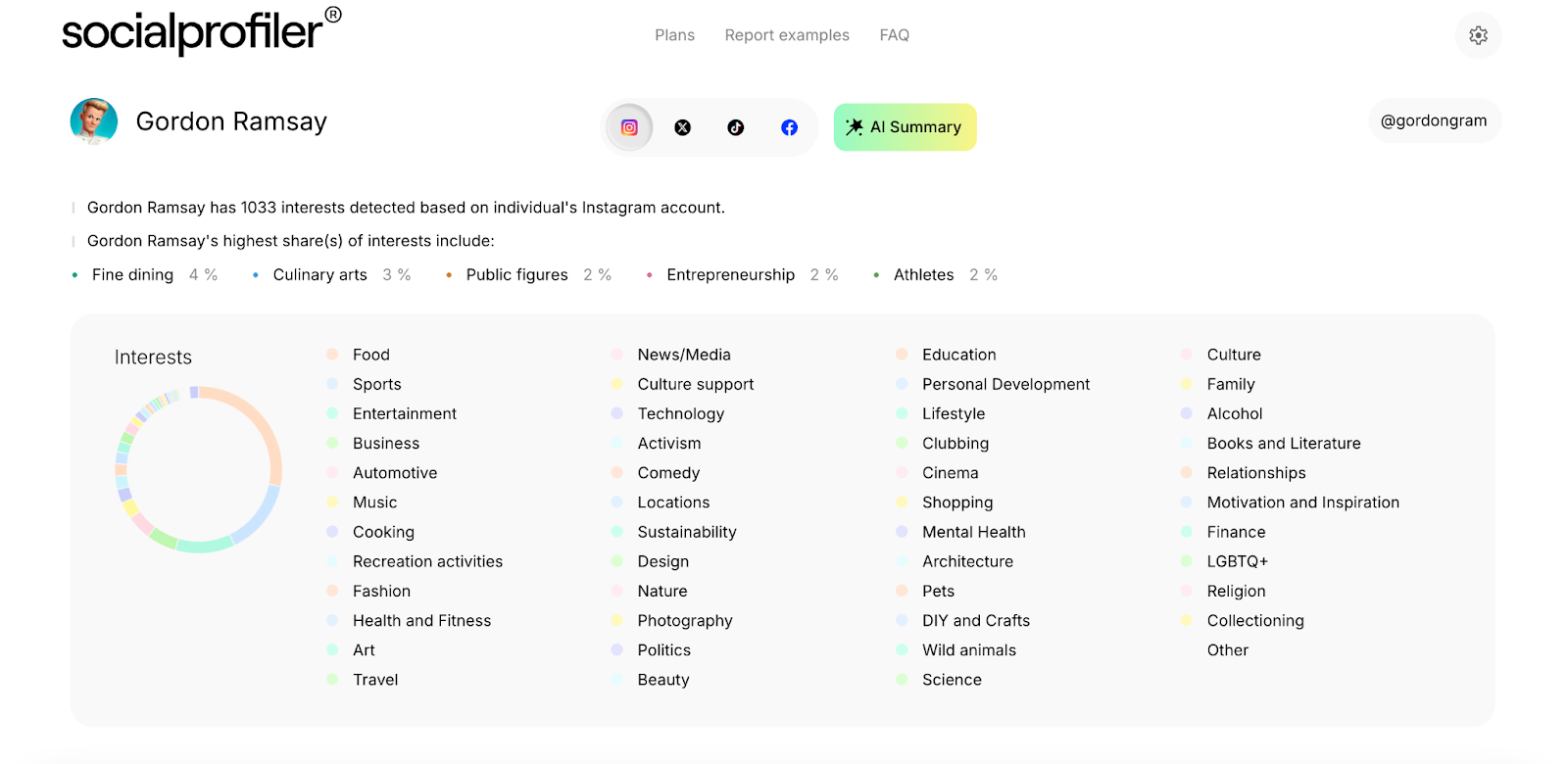Switch to the TikTok network icon
1568x764 pixels.
736,127
